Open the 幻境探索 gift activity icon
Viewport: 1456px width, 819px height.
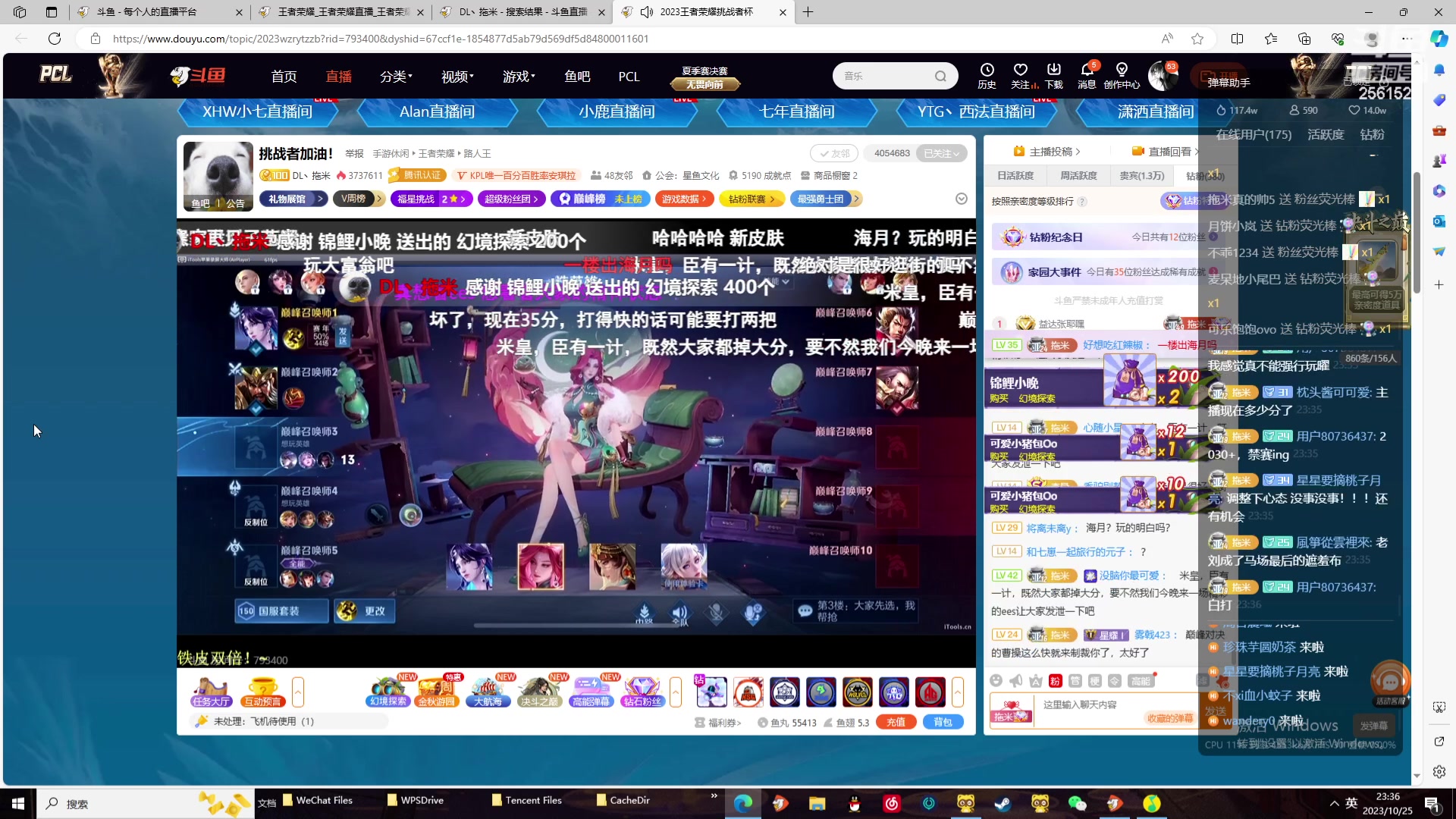coord(388,692)
